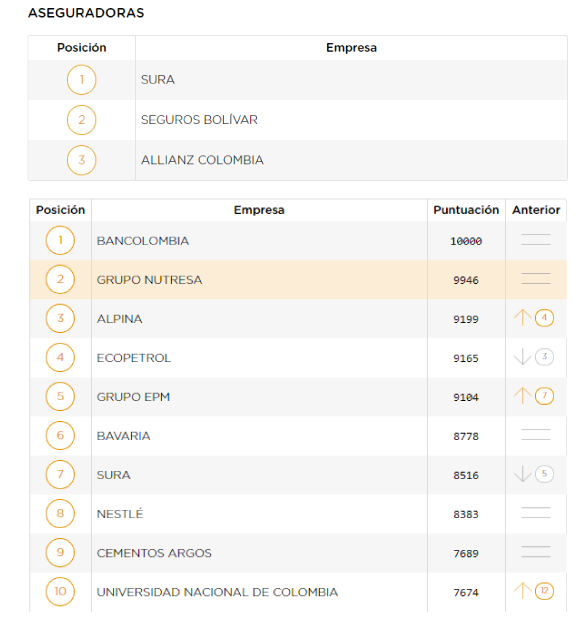Click the unchanged dash icon in BAVARIA row
Image resolution: width=585 pixels, height=625 pixels.
(536, 434)
